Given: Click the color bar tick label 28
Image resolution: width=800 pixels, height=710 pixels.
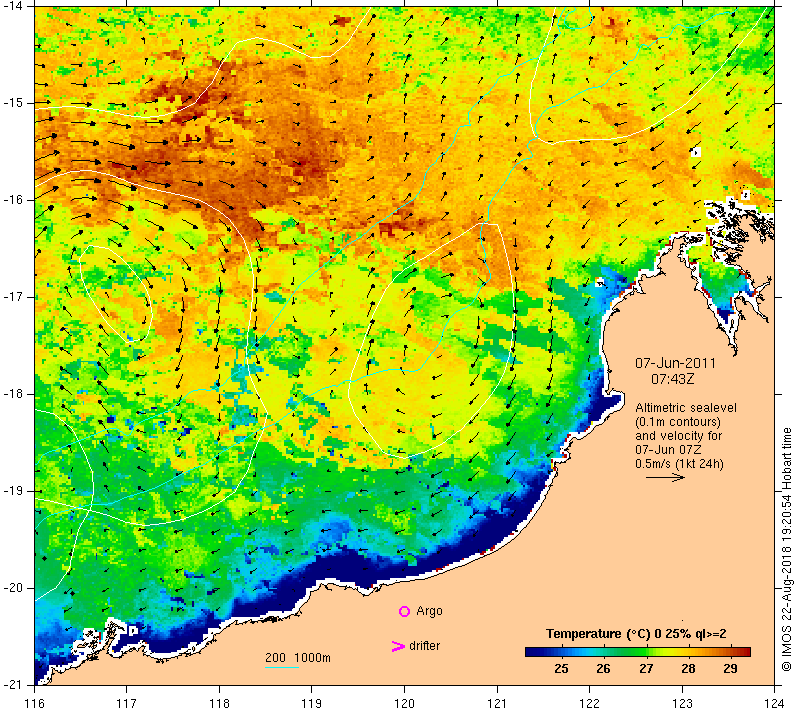Looking at the screenshot, I should point(688,669).
